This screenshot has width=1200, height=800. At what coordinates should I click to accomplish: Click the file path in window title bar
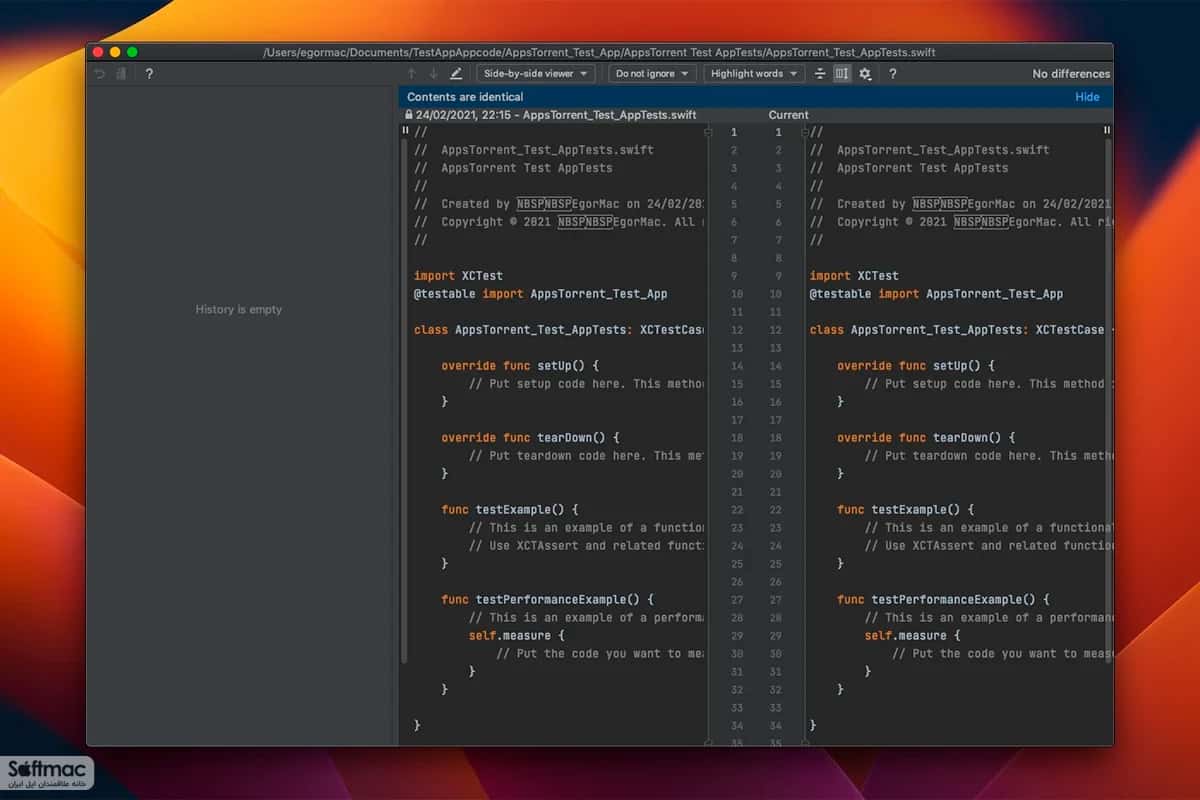599,52
